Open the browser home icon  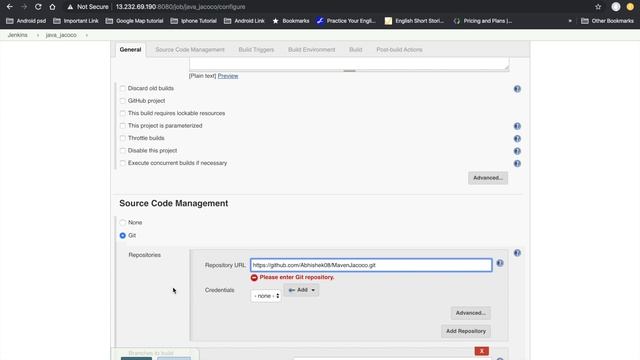pos(52,7)
